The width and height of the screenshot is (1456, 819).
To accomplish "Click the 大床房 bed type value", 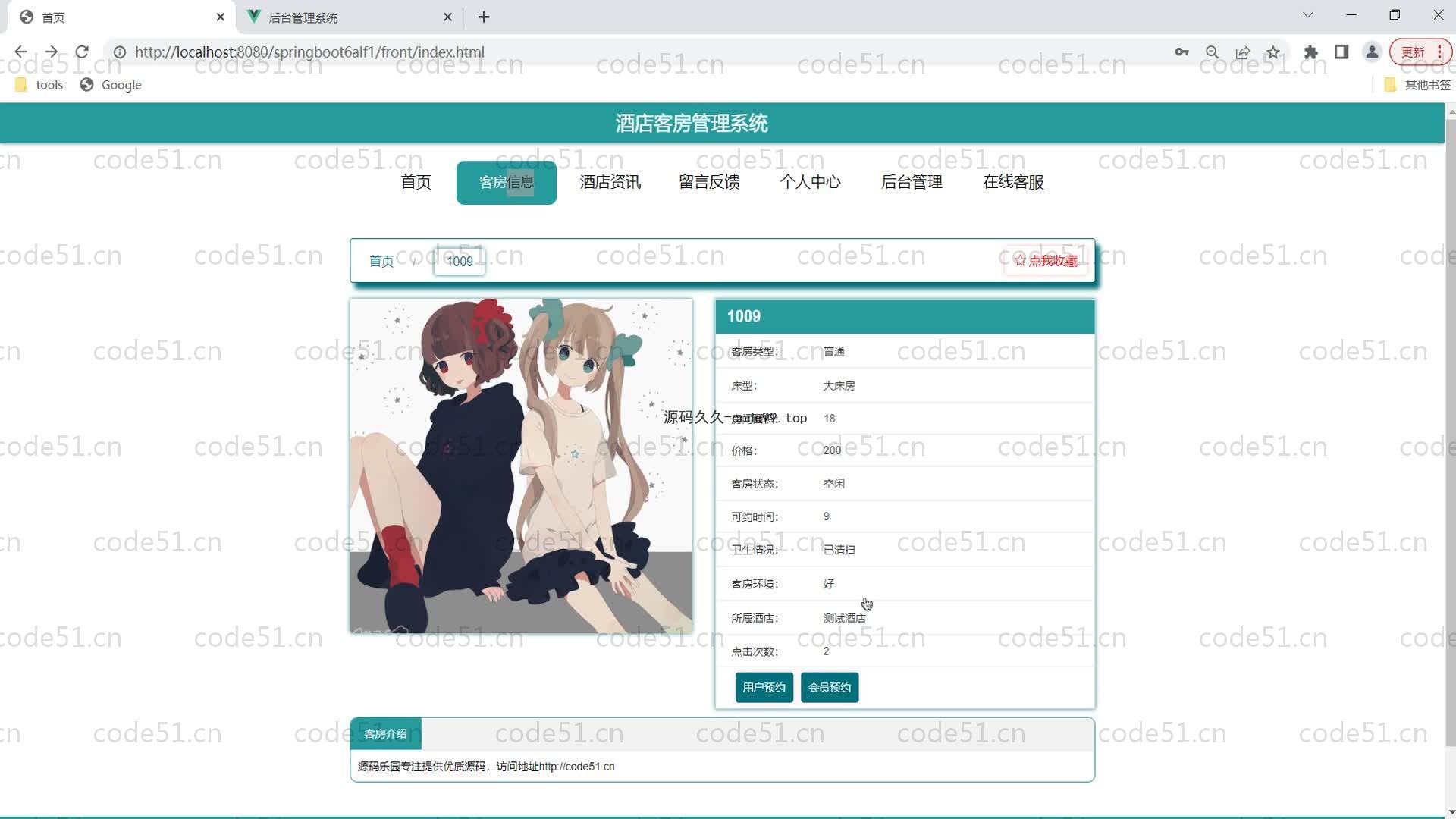I will [839, 386].
